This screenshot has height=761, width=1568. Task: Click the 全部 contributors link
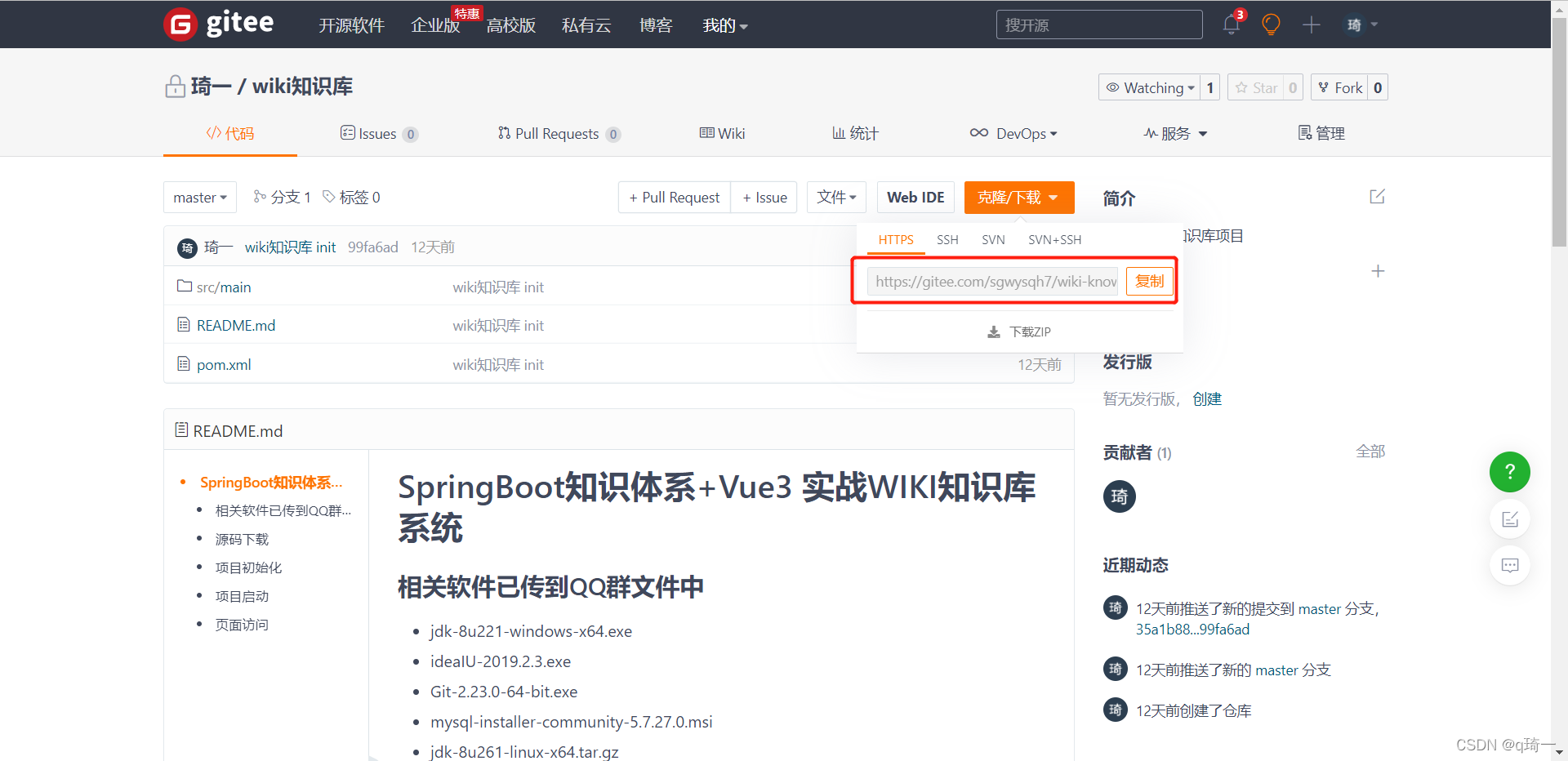pos(1370,452)
